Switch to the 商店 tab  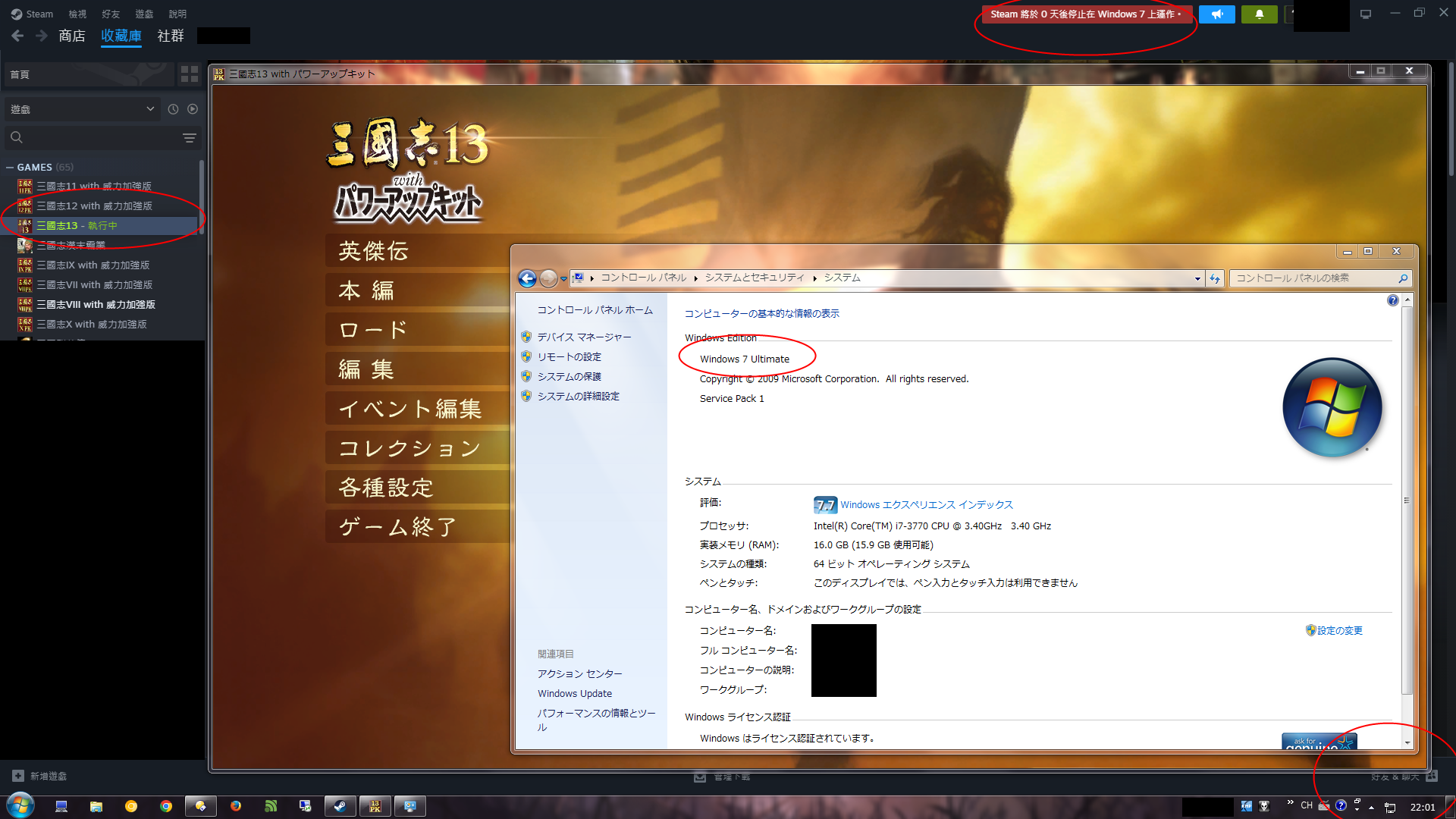click(72, 36)
